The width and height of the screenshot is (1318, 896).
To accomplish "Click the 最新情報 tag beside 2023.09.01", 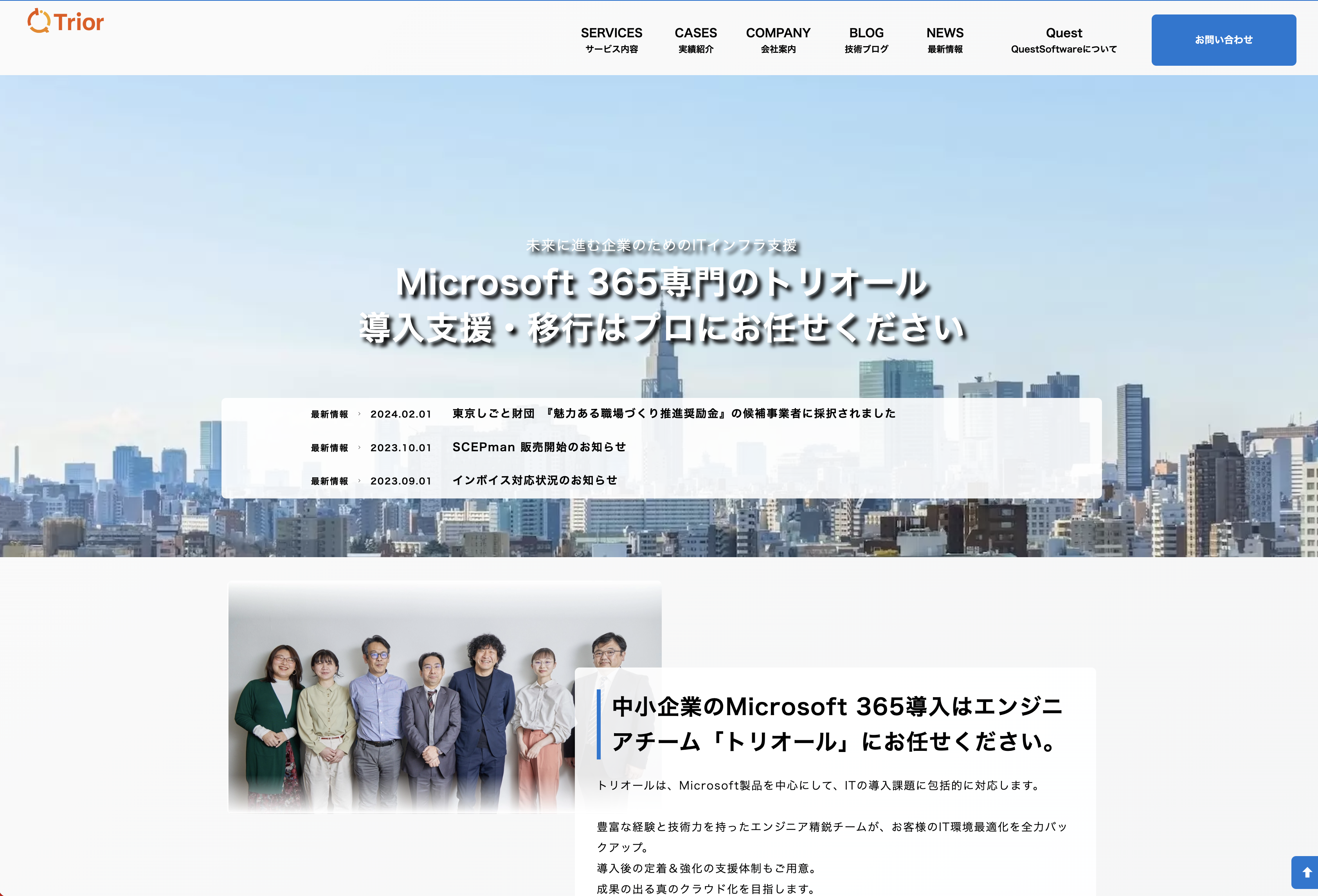I will tap(329, 482).
